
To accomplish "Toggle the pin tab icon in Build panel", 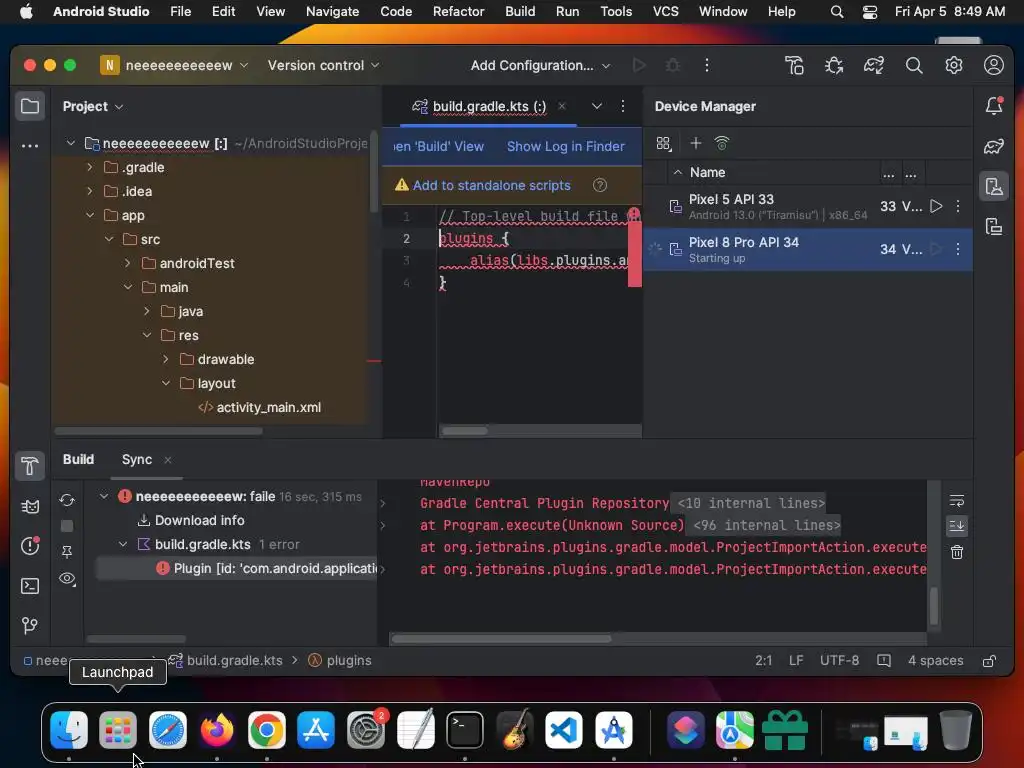I will point(67,552).
